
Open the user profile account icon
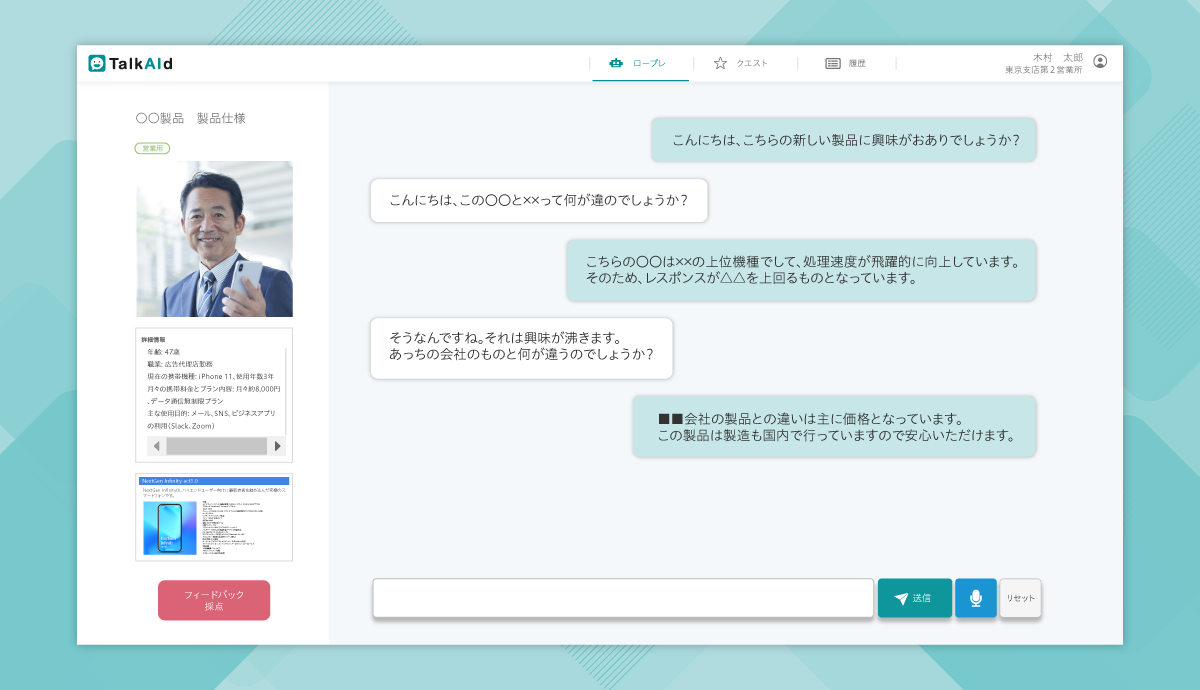(1100, 62)
